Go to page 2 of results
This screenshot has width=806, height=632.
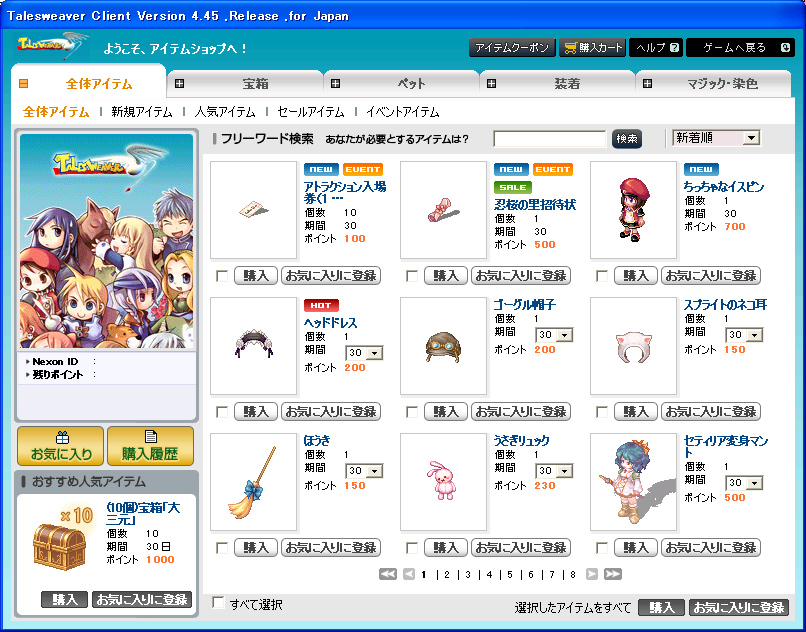tap(447, 575)
